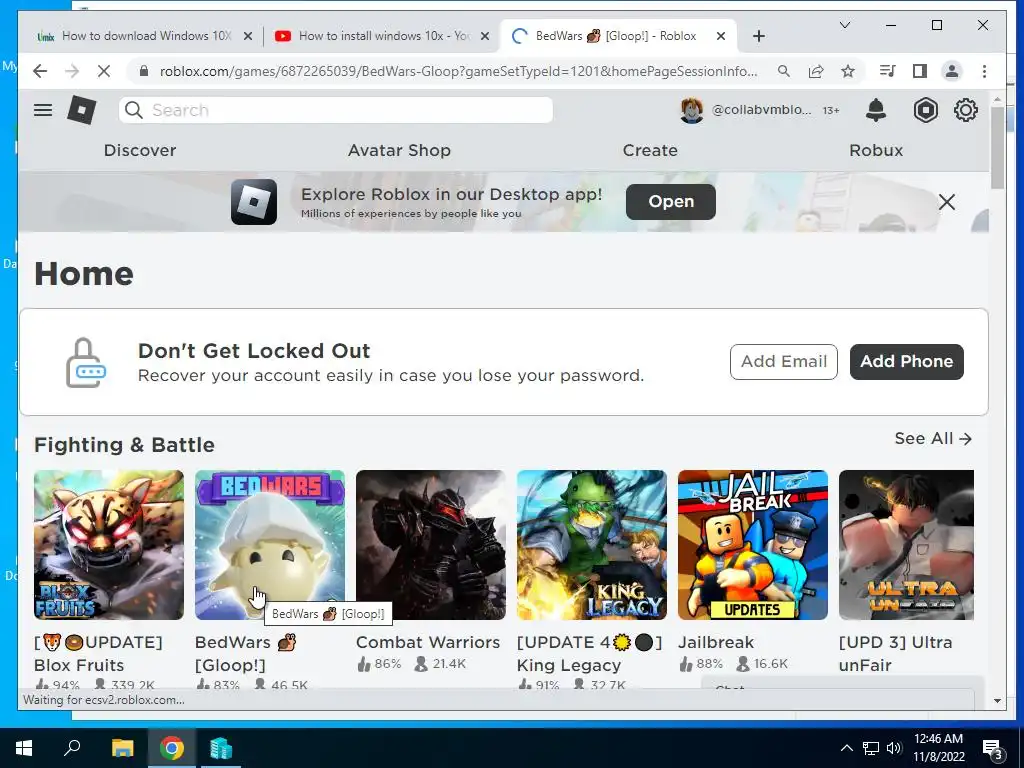This screenshot has width=1024, height=768.
Task: Click the lock icon in Locked Out card
Action: click(x=86, y=362)
